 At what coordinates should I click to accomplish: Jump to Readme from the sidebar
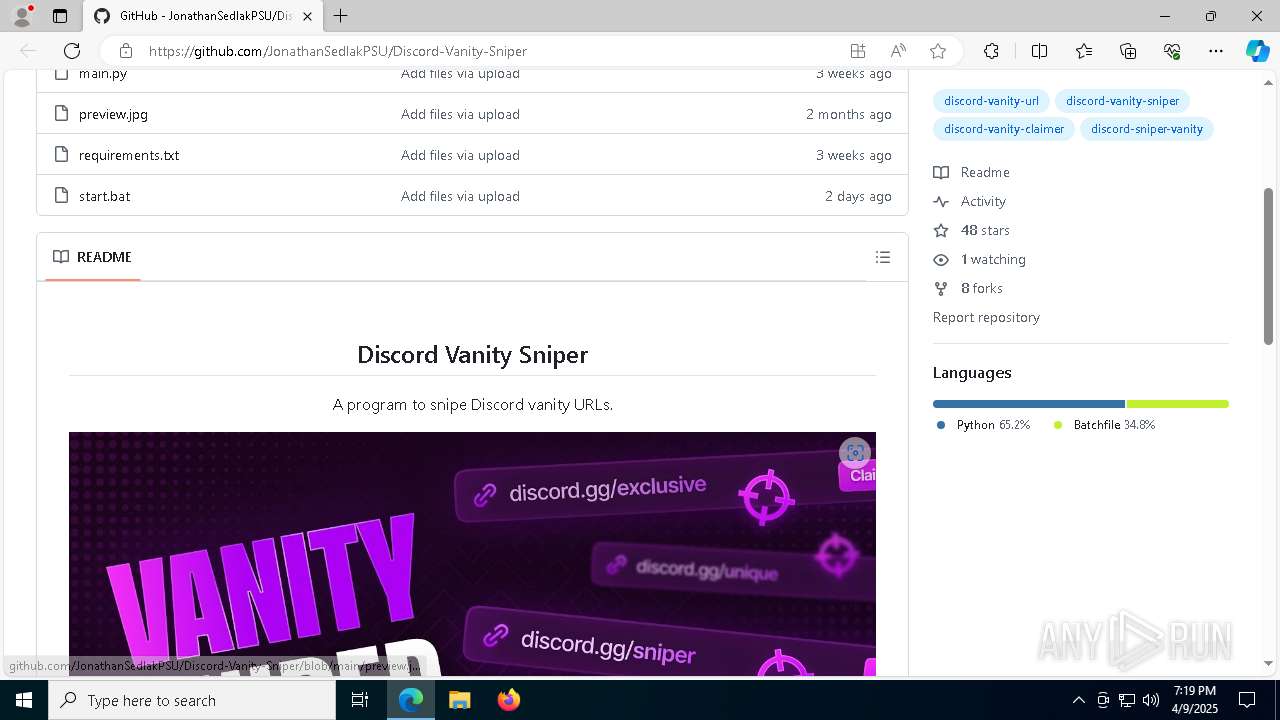click(x=972, y=172)
